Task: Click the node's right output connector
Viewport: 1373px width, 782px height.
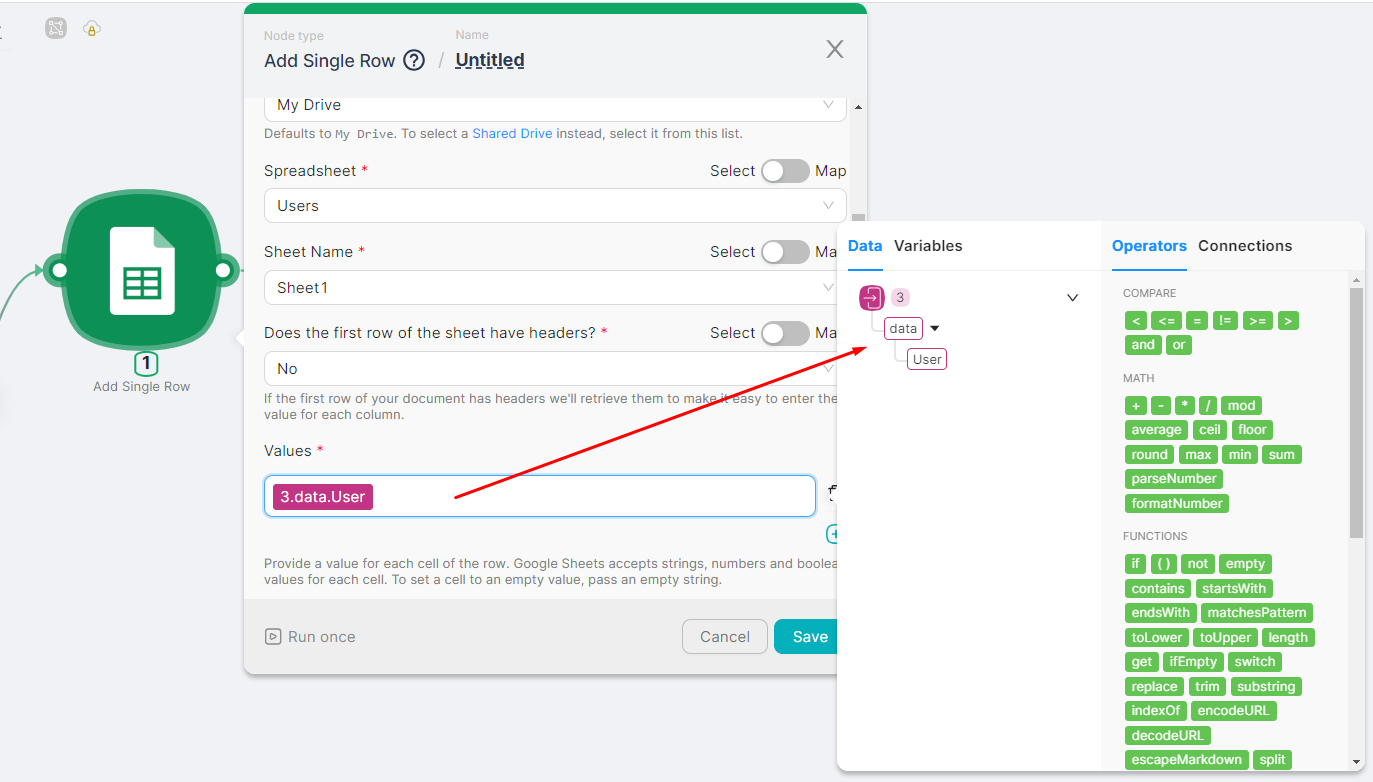Action: click(224, 270)
